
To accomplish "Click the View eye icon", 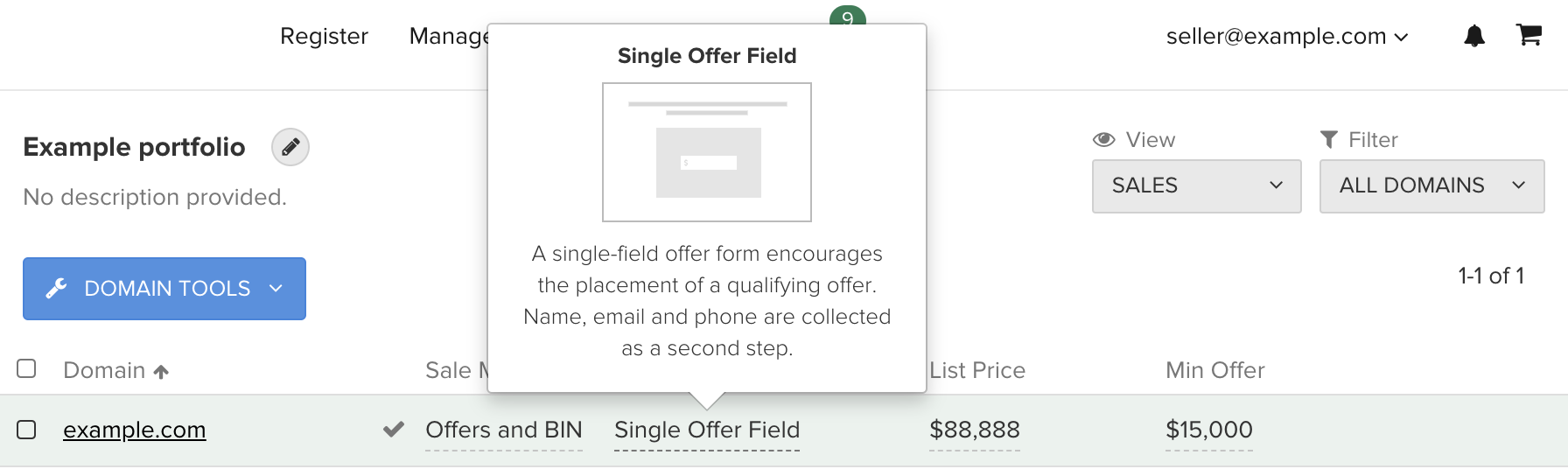I will (x=1104, y=139).
